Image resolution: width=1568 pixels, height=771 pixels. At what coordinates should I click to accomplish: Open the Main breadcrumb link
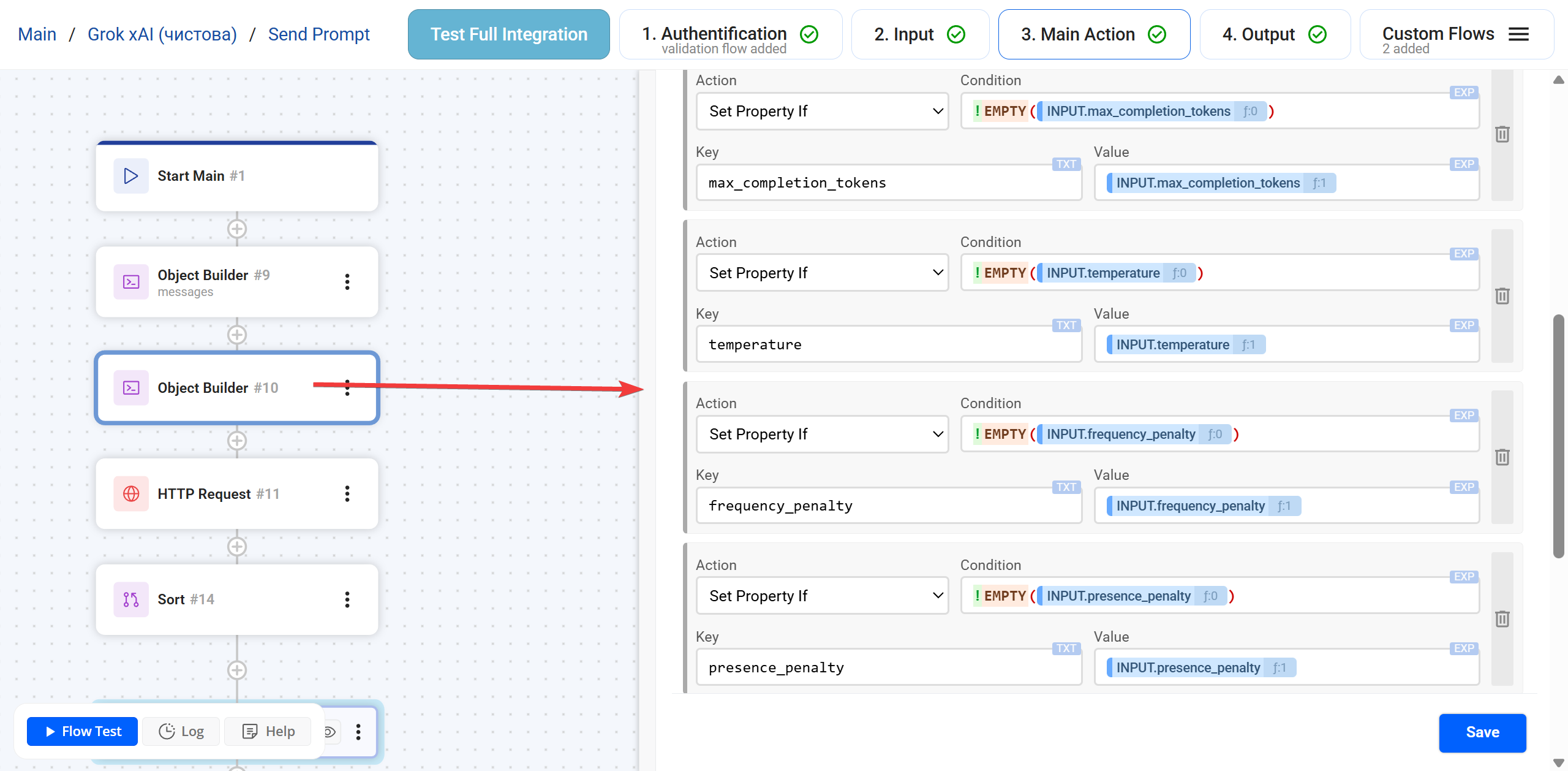point(37,34)
